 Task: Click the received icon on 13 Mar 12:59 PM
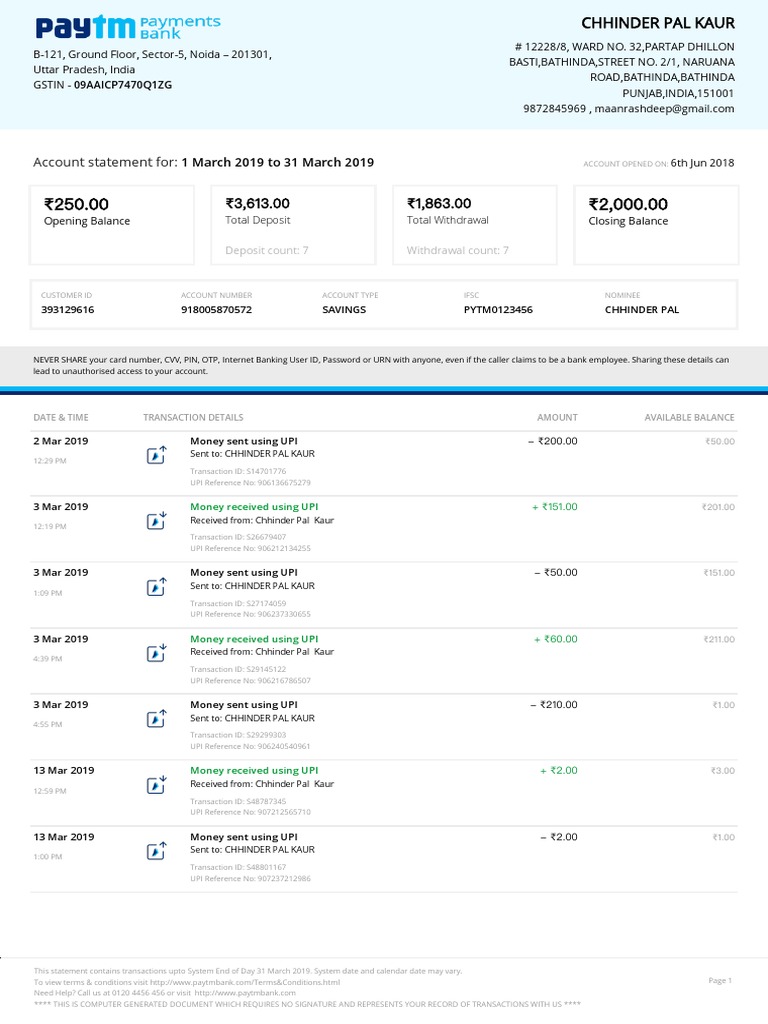156,785
